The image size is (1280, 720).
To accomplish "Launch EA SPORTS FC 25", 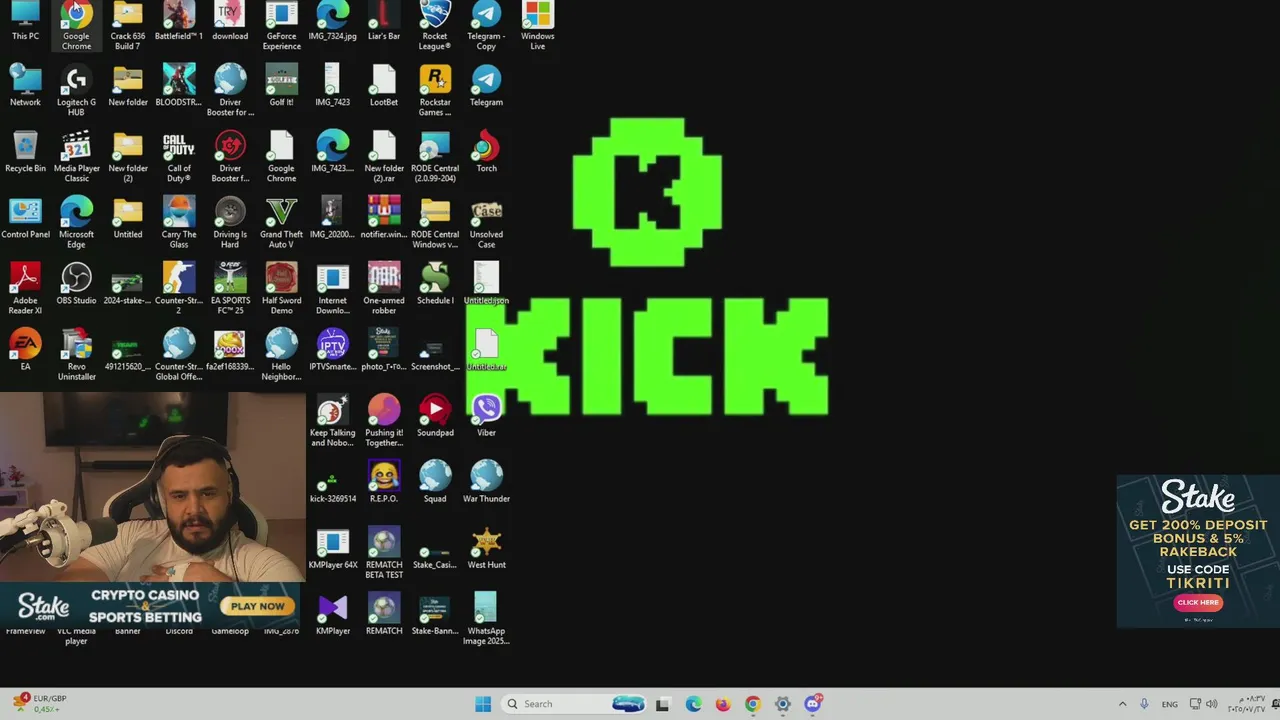I will tap(230, 289).
